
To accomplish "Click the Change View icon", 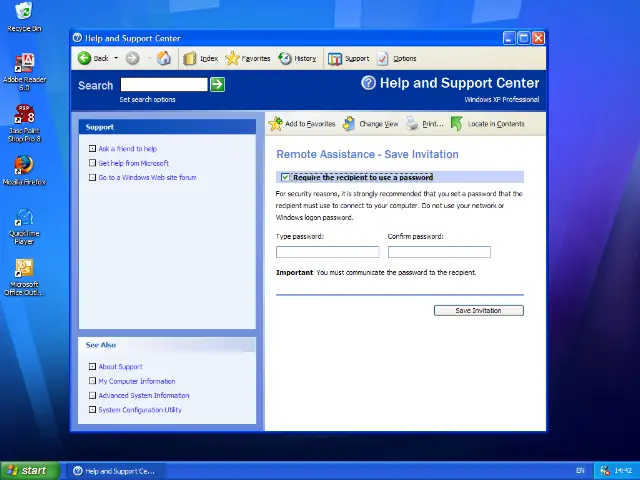I will tap(349, 124).
